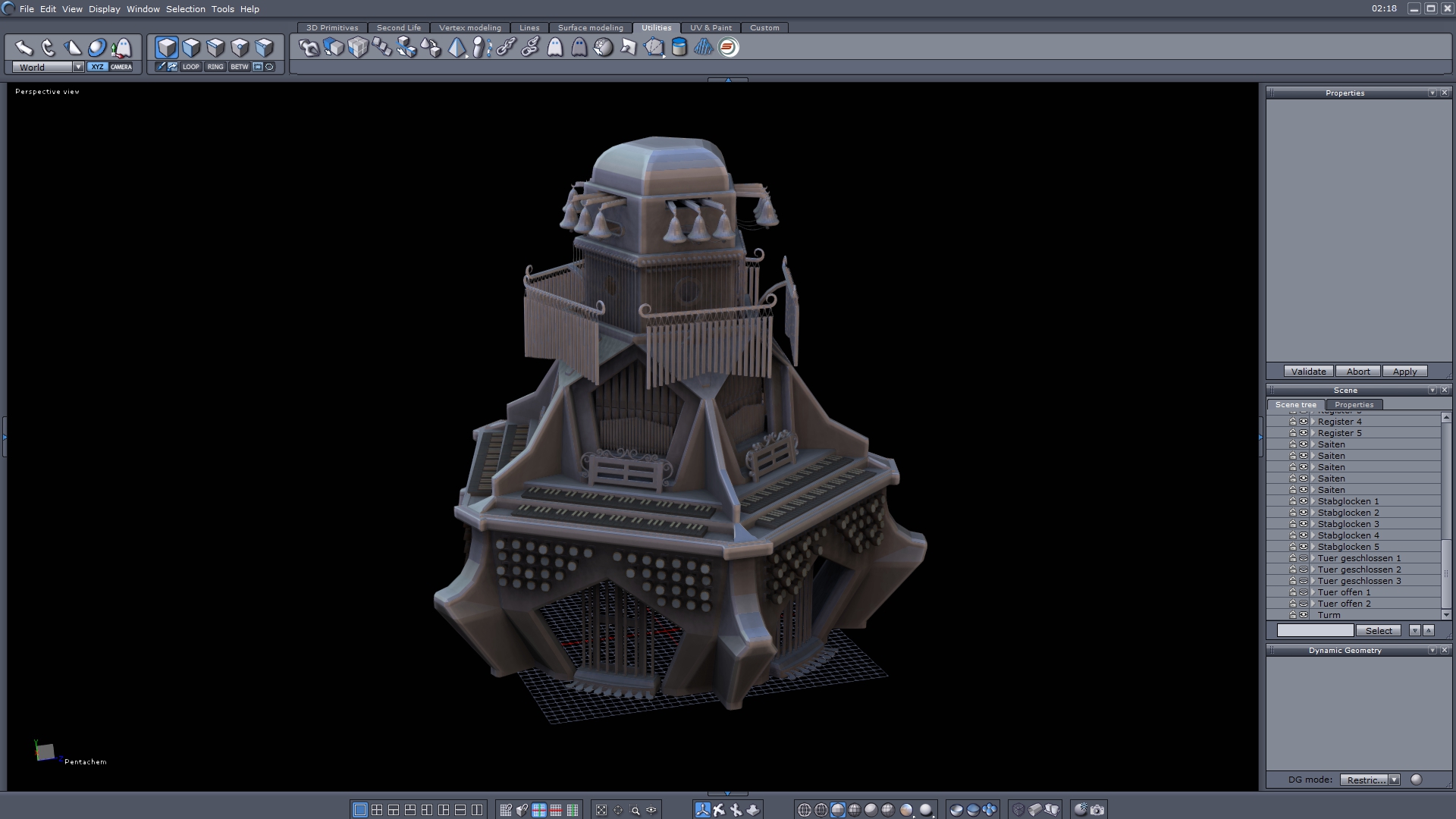Select the Rotate manipulator tool
This screenshot has width=1456, height=819.
tap(49, 49)
